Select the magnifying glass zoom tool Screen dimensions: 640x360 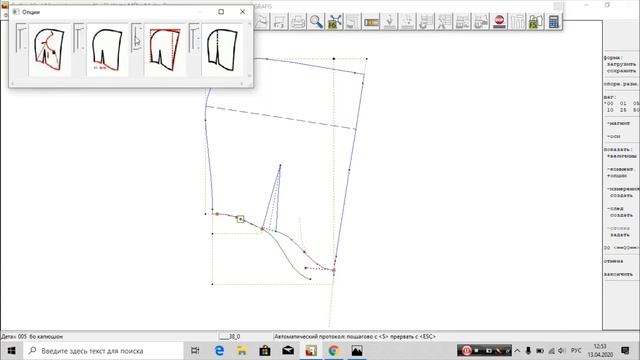point(316,21)
